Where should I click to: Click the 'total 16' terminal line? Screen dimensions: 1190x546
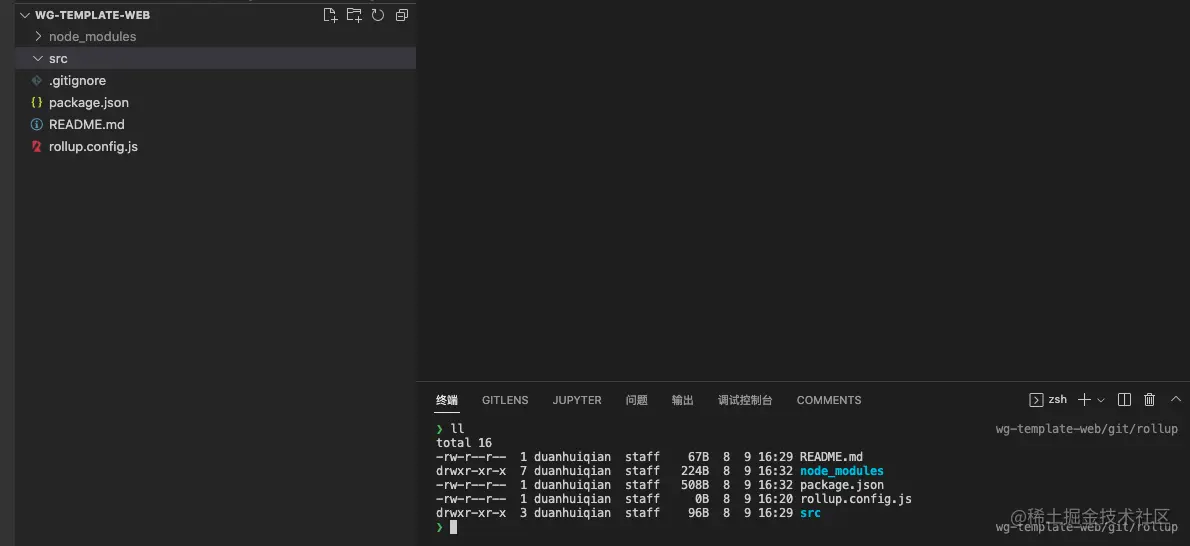[464, 443]
